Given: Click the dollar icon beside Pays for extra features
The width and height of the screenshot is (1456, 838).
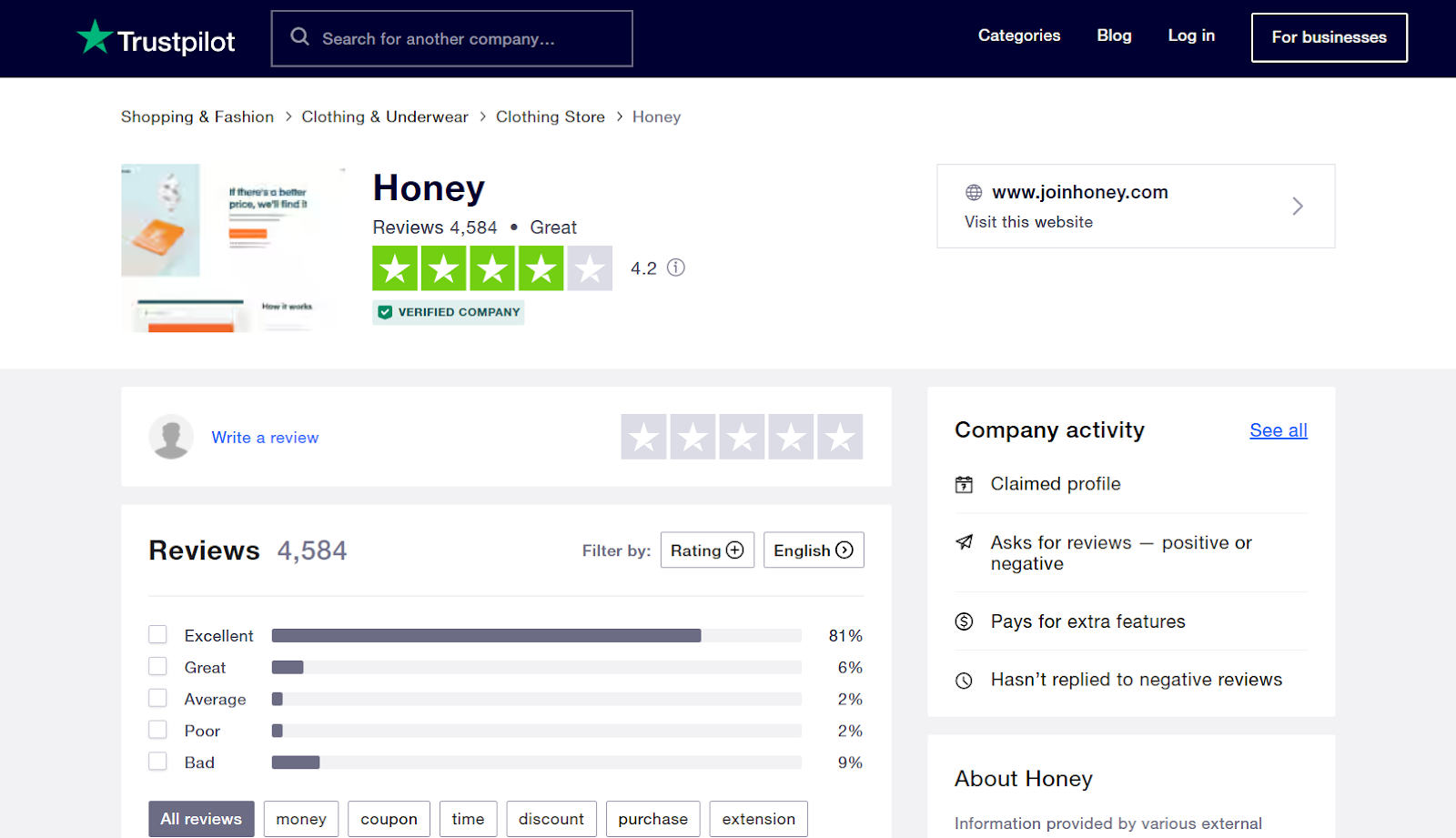Looking at the screenshot, I should click(x=964, y=621).
